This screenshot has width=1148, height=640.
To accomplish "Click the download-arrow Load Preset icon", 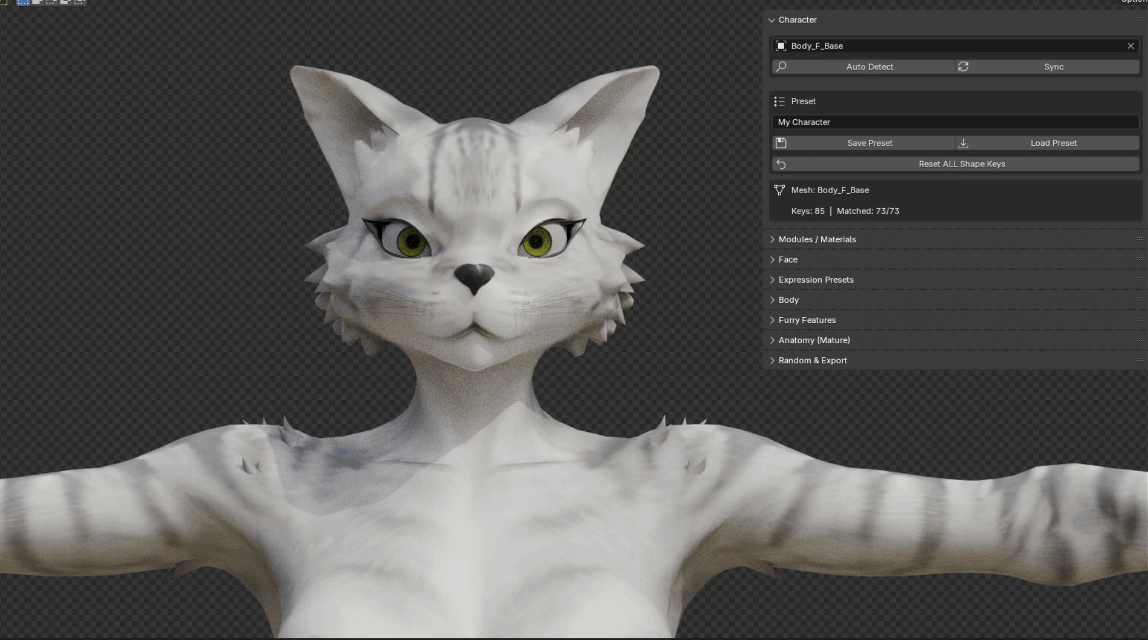I will pos(963,143).
